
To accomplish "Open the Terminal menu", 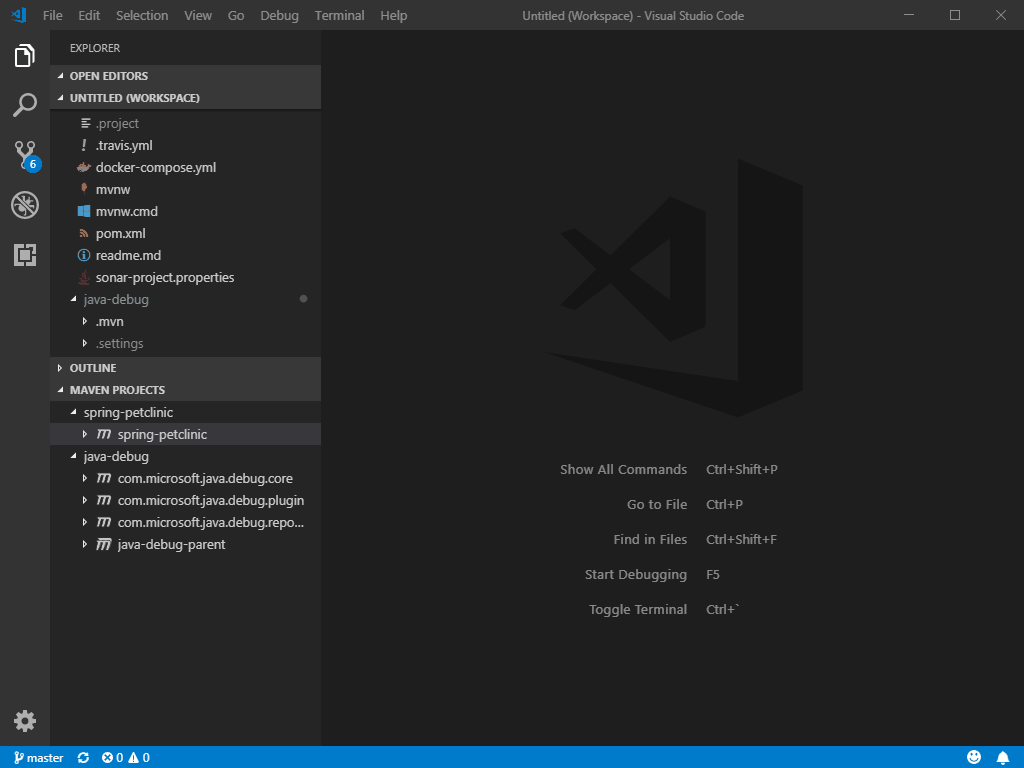I will point(339,15).
